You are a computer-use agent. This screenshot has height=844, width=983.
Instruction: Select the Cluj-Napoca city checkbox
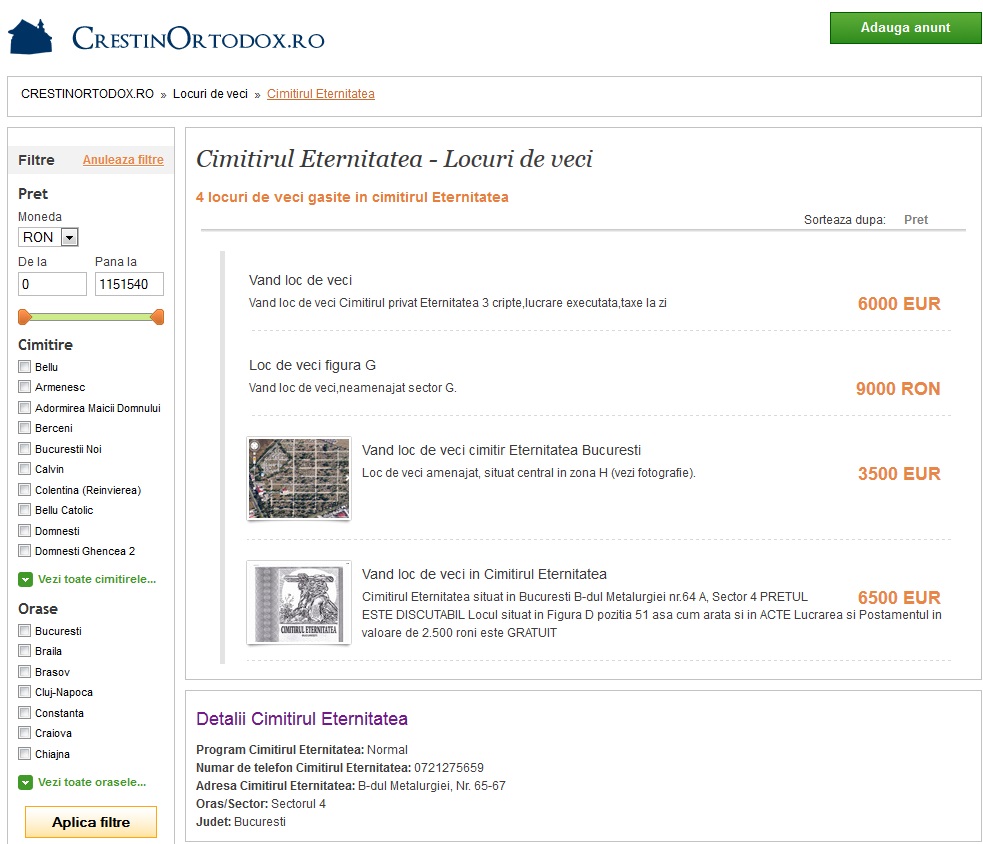pyautogui.click(x=25, y=692)
